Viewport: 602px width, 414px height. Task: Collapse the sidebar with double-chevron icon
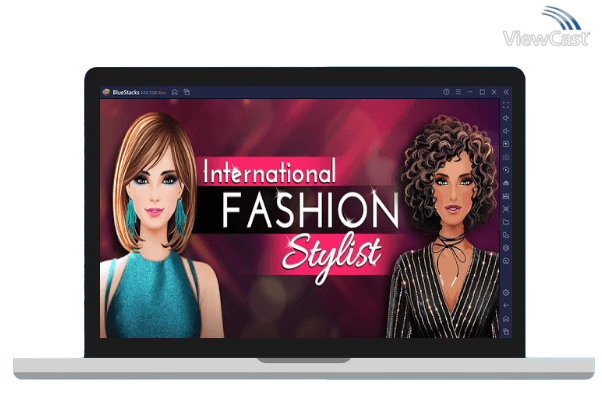506,92
